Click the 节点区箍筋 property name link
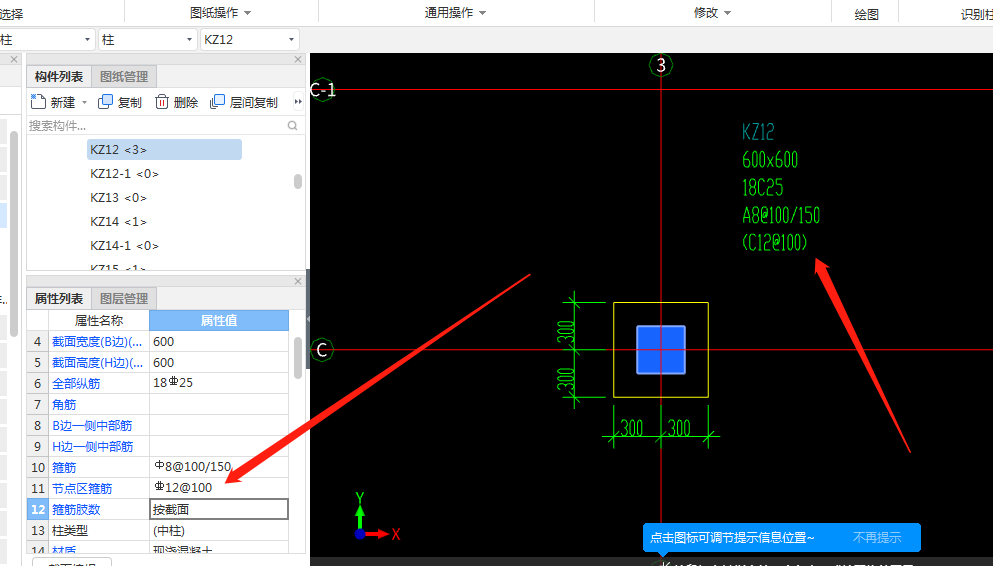 [x=82, y=488]
